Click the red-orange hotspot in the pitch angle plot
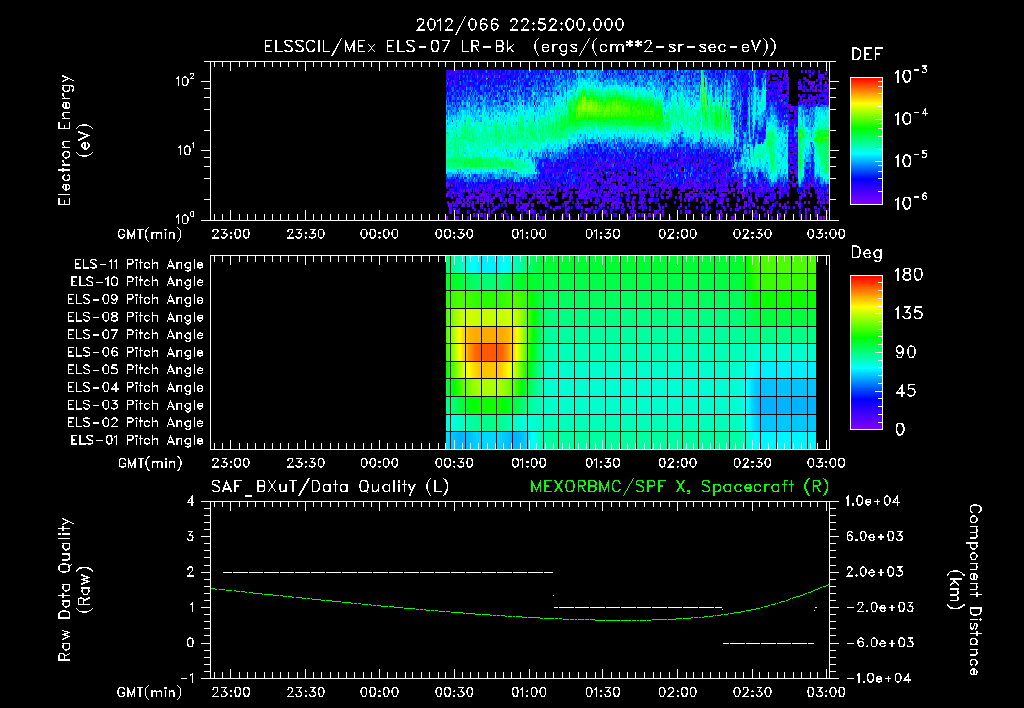Image resolution: width=1024 pixels, height=708 pixels. point(488,352)
